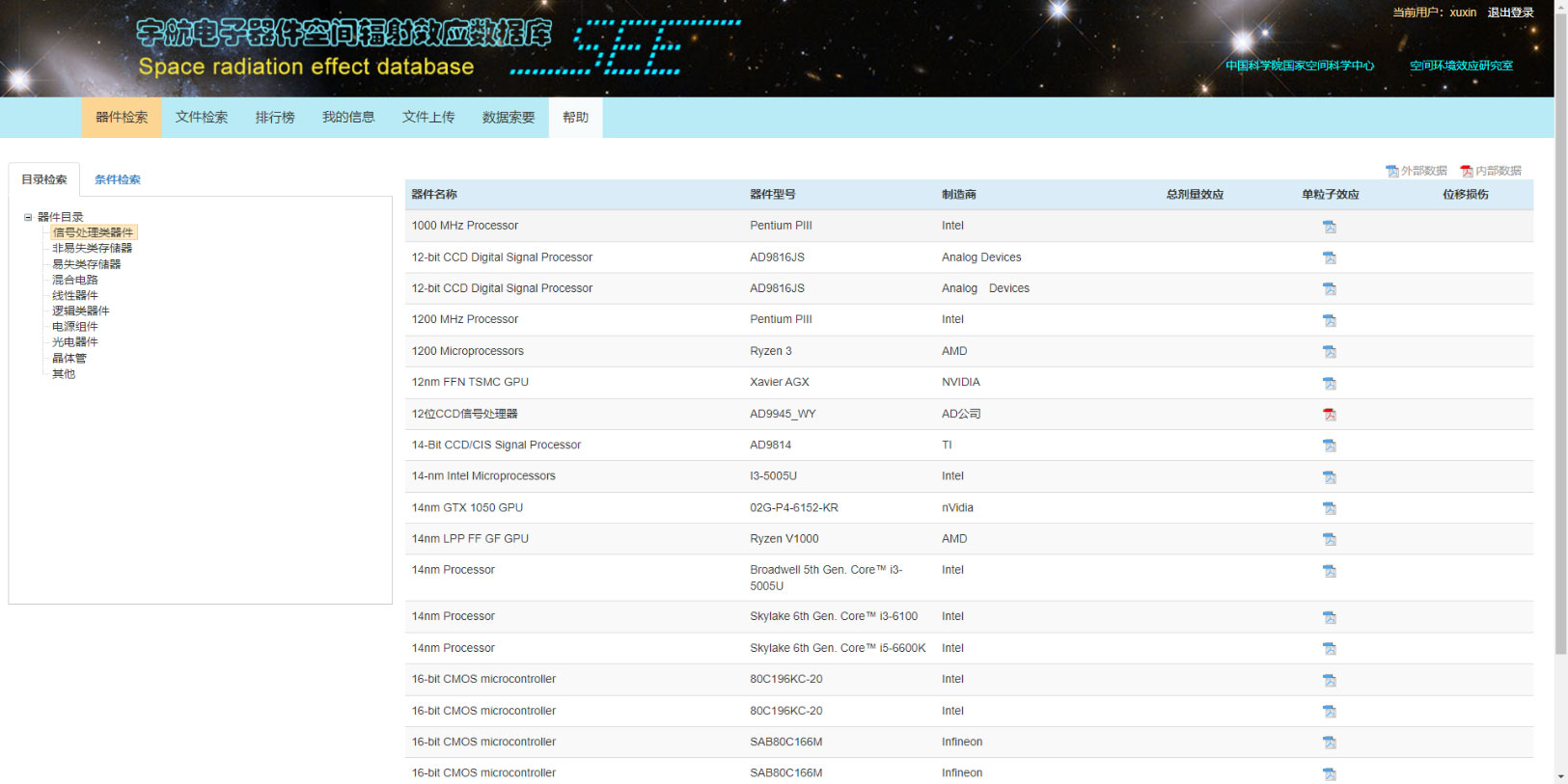
Task: Switch to 目录检索 tab
Action: pyautogui.click(x=44, y=179)
